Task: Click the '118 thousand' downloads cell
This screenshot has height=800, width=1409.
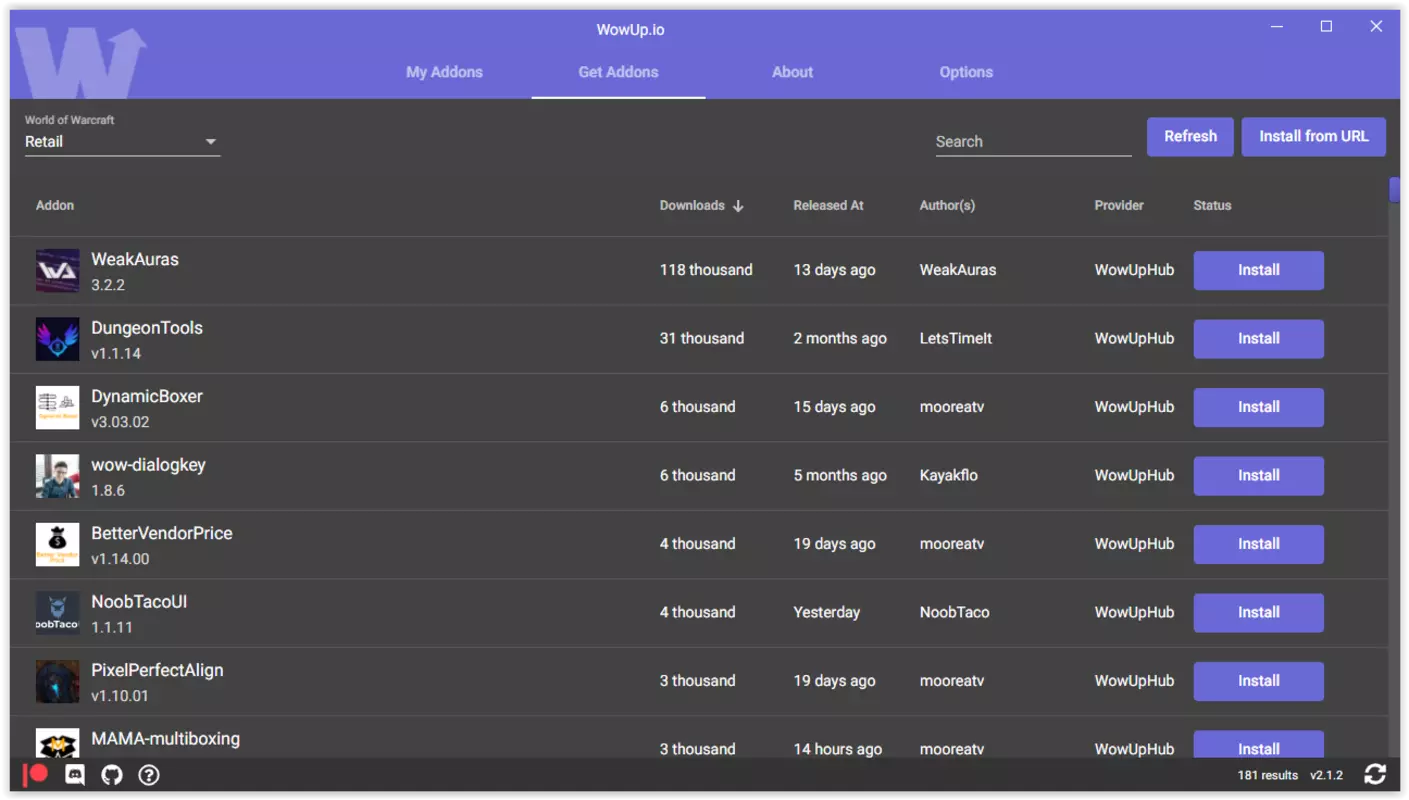Action: click(706, 270)
